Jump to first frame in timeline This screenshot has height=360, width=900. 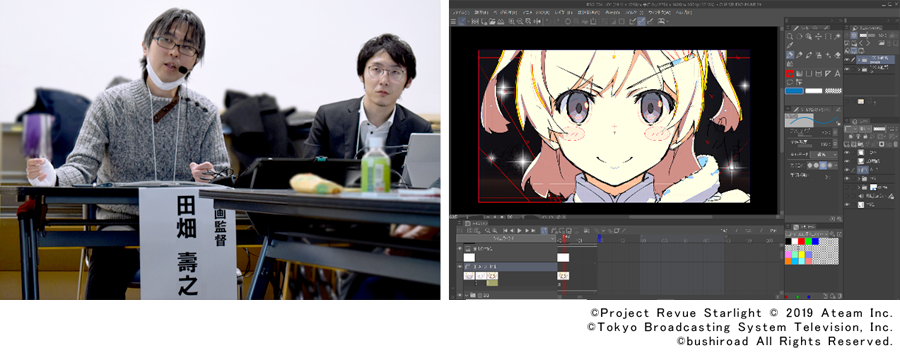(505, 231)
